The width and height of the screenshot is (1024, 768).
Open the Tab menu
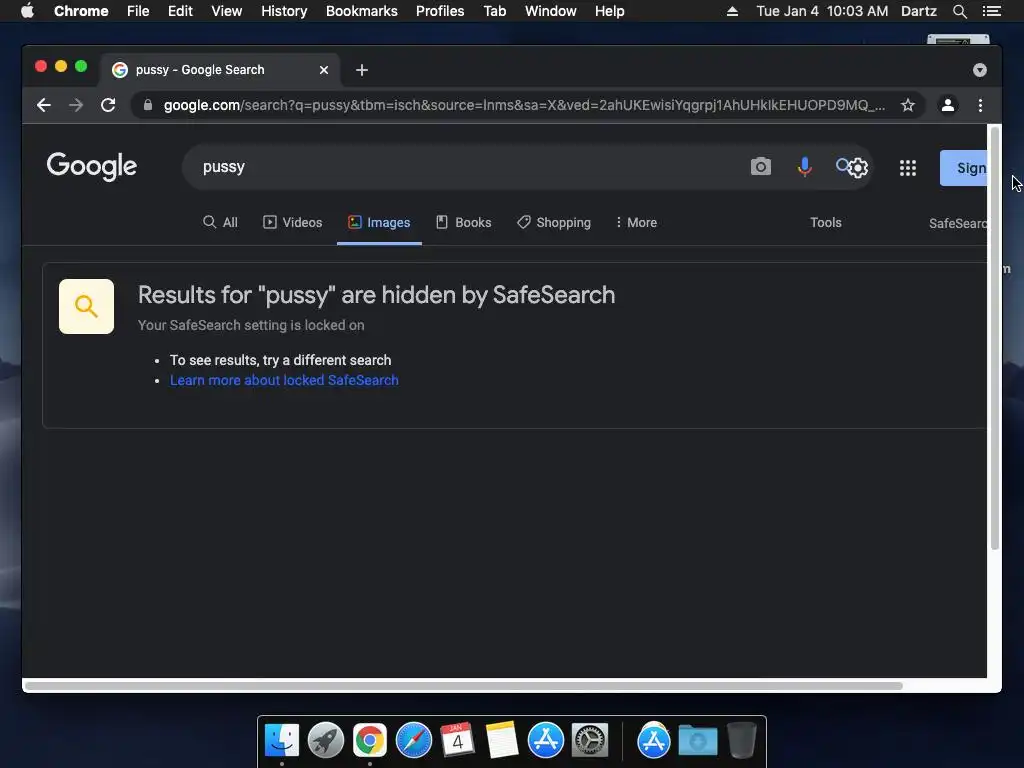(494, 11)
